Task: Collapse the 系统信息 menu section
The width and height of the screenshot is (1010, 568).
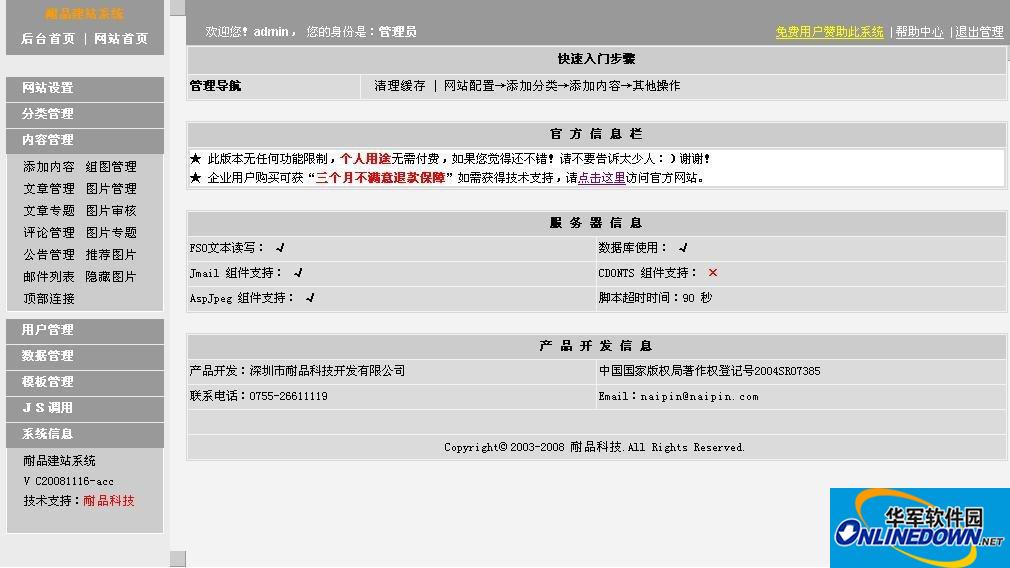Action: click(85, 434)
